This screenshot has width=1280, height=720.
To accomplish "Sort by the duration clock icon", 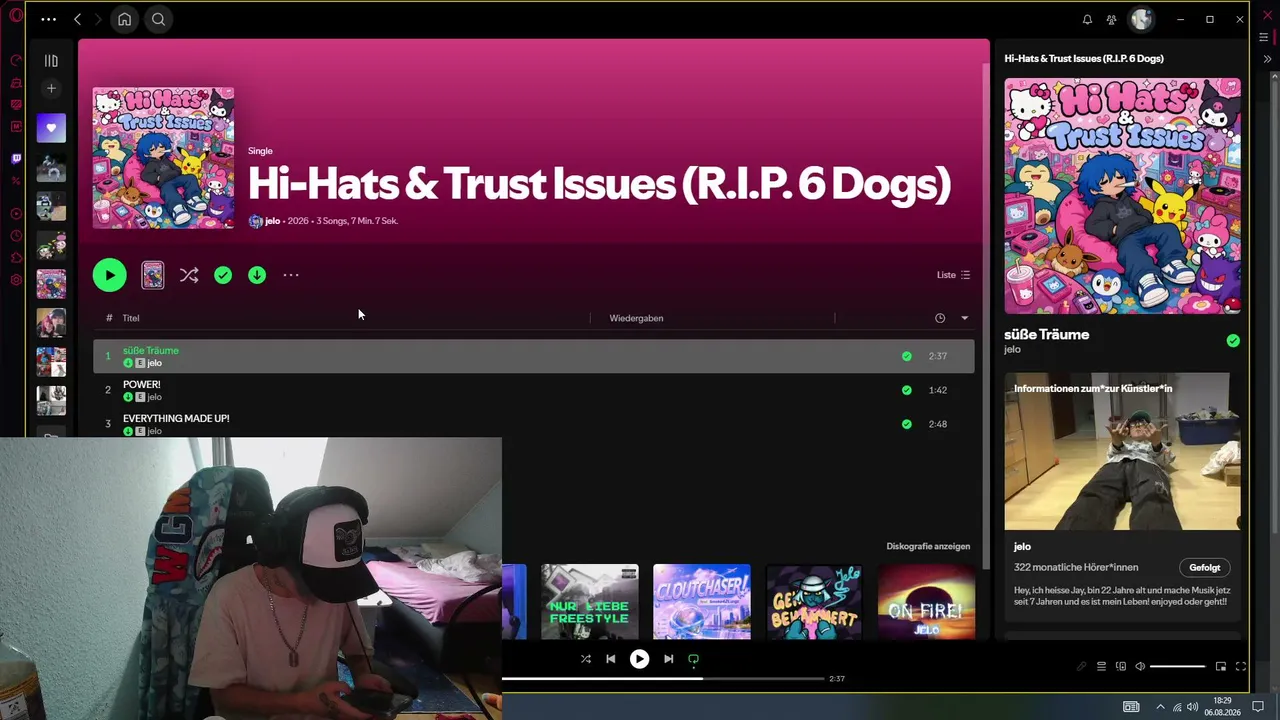I will click(x=940, y=318).
